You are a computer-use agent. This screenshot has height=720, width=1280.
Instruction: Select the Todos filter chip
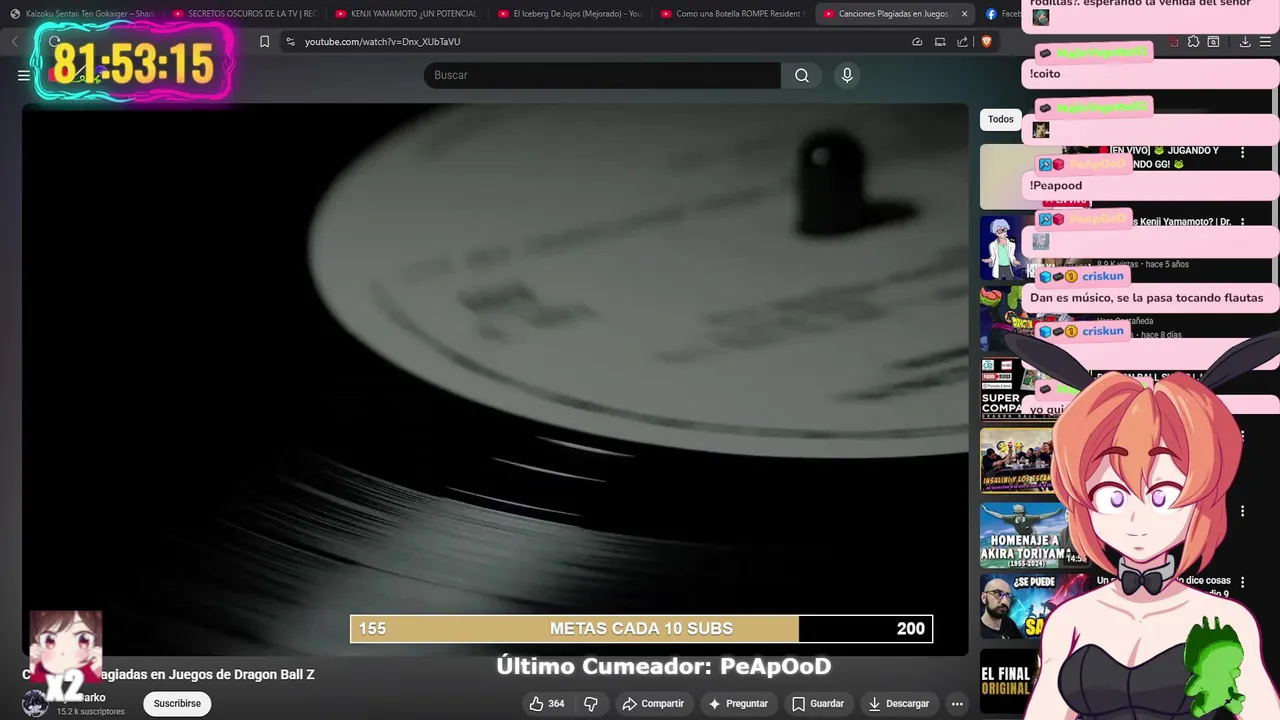1001,119
